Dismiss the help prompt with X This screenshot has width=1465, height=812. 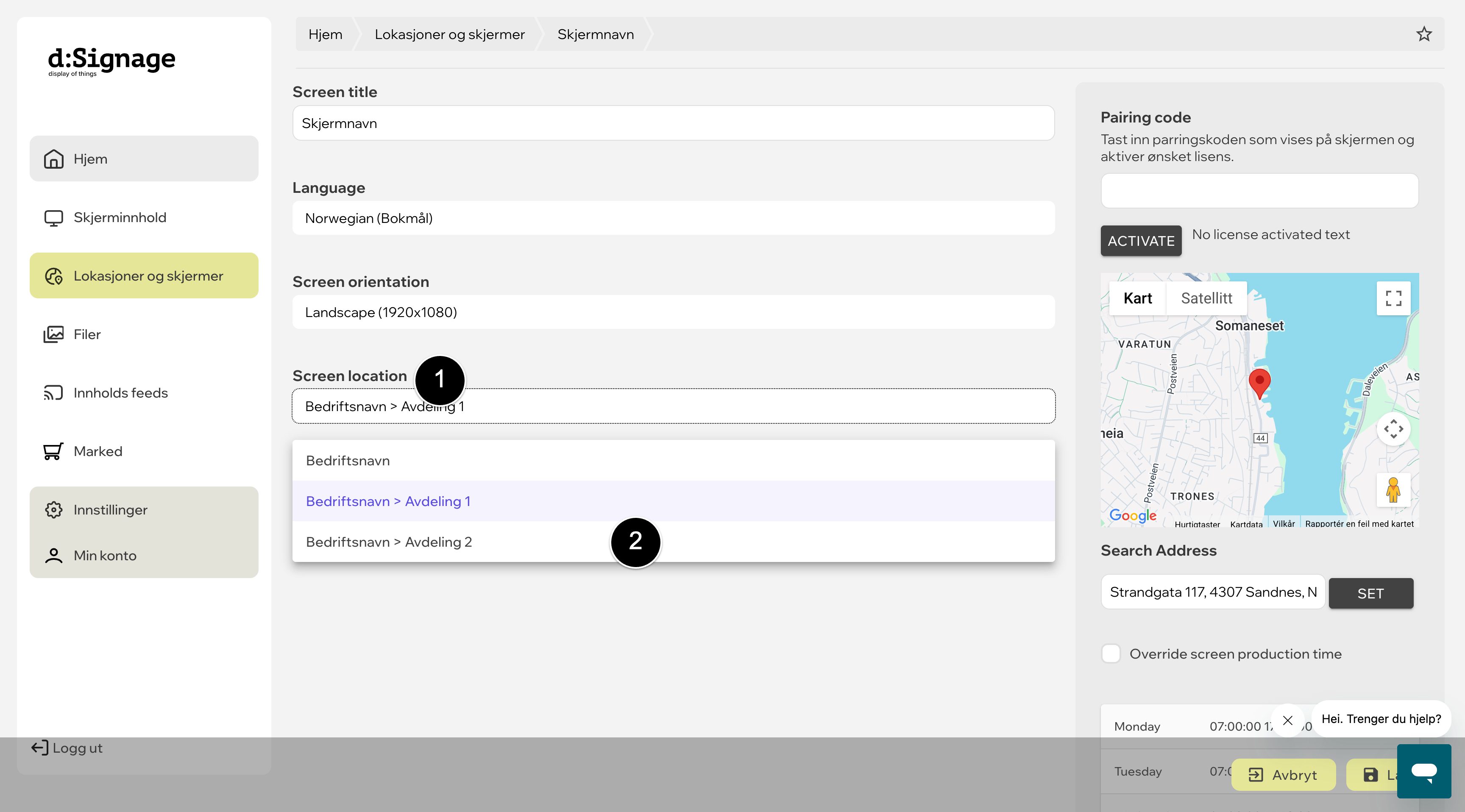coord(1287,720)
